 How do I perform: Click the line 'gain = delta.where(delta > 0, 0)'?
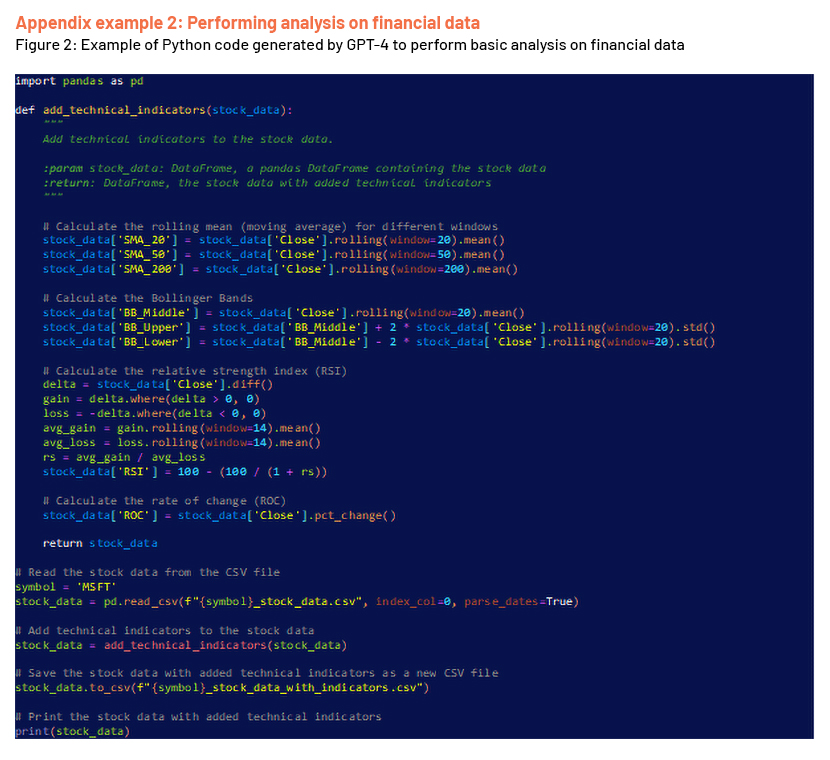click(151, 399)
